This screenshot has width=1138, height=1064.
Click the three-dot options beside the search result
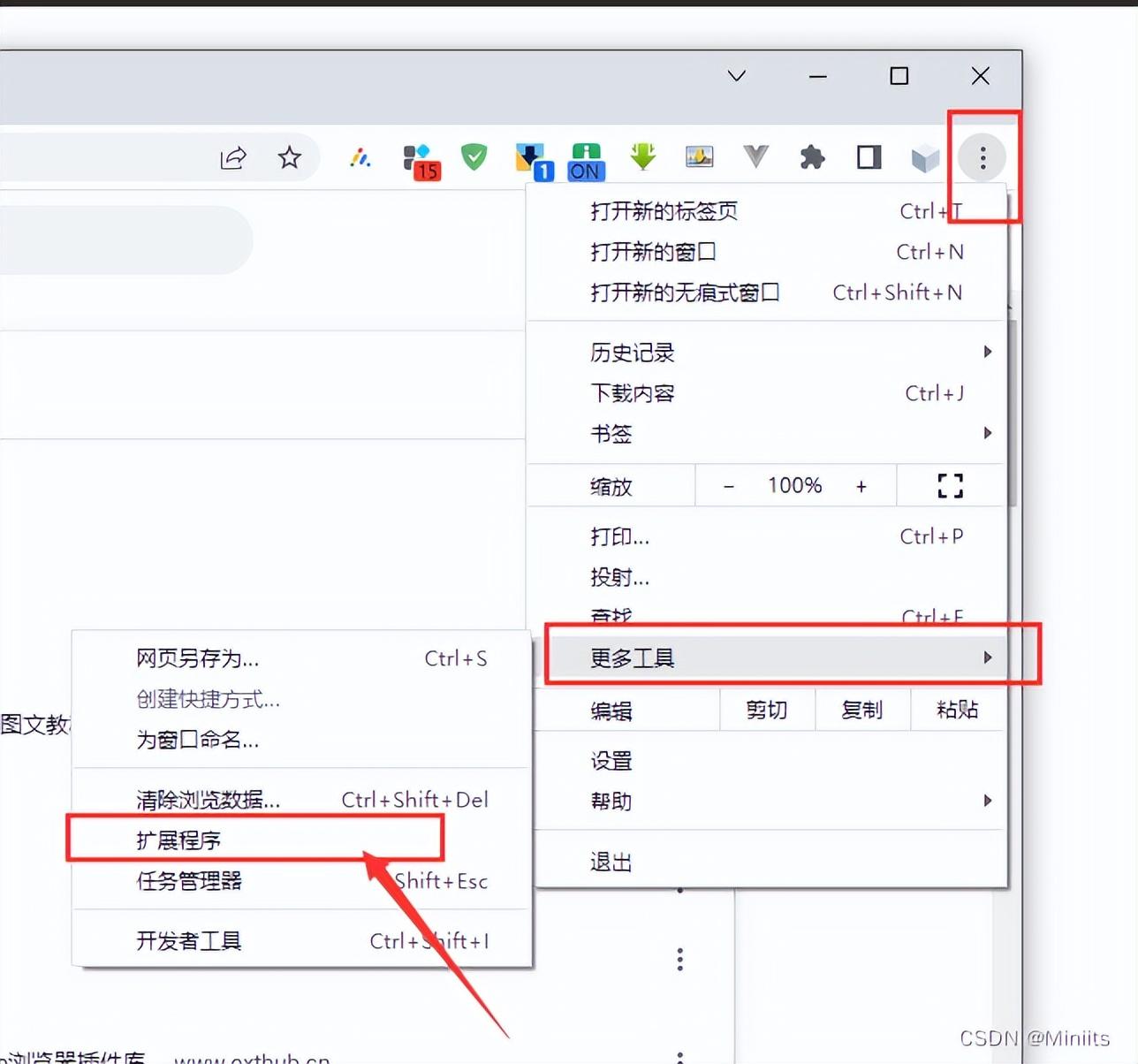[679, 959]
